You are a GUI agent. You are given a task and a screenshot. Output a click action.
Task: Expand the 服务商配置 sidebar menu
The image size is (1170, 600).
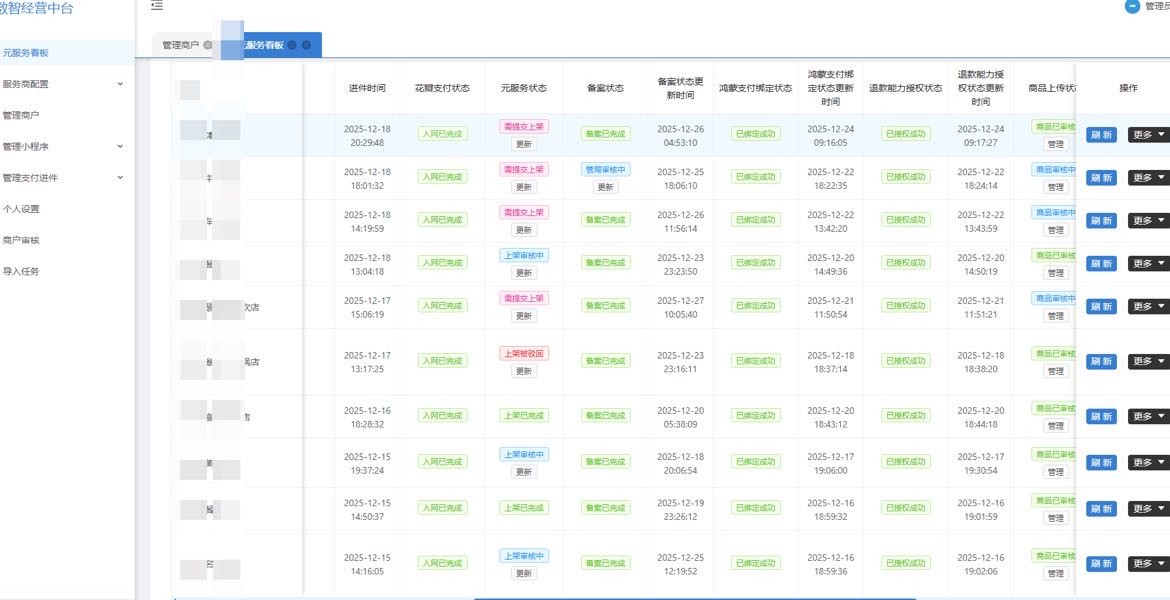(120, 84)
